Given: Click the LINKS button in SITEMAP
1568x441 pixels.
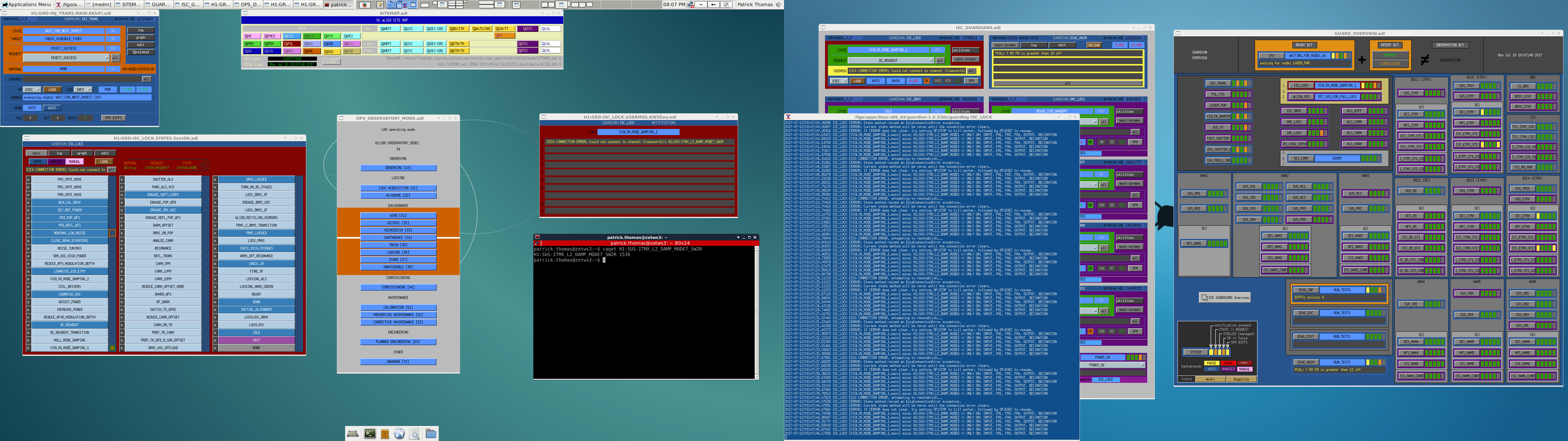Looking at the screenshot, I should 332,62.
